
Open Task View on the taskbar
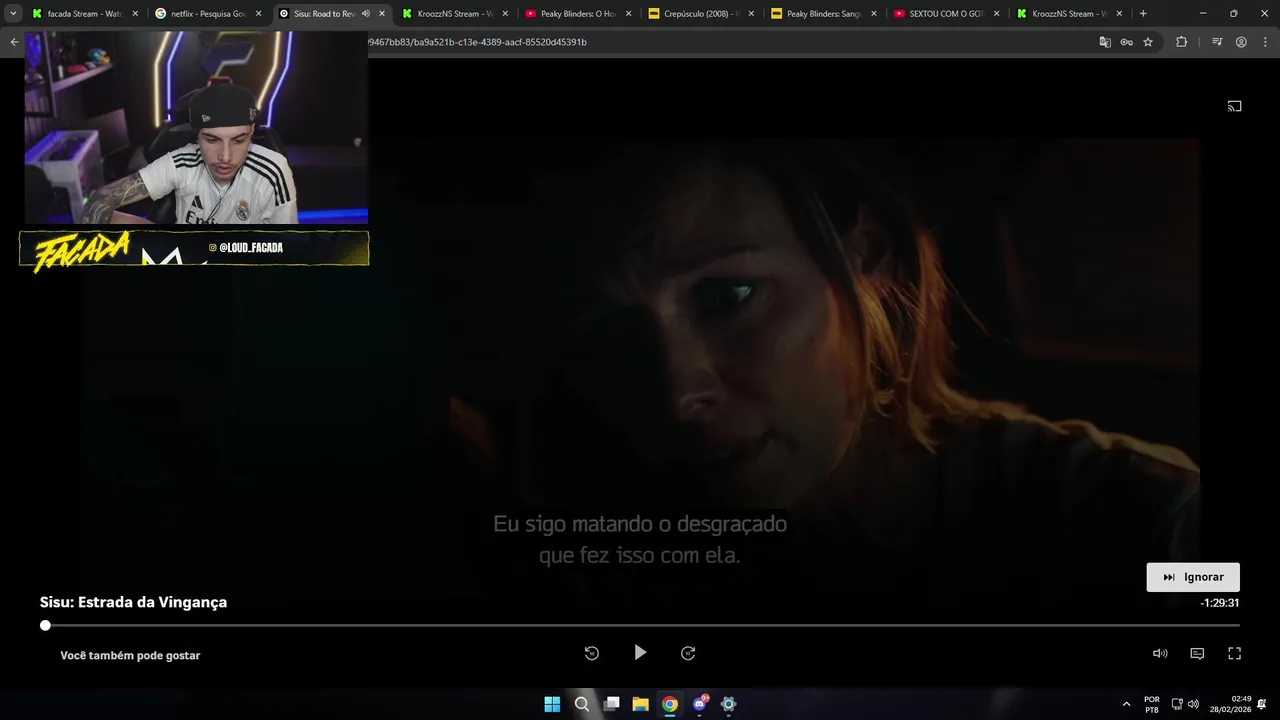tap(612, 704)
